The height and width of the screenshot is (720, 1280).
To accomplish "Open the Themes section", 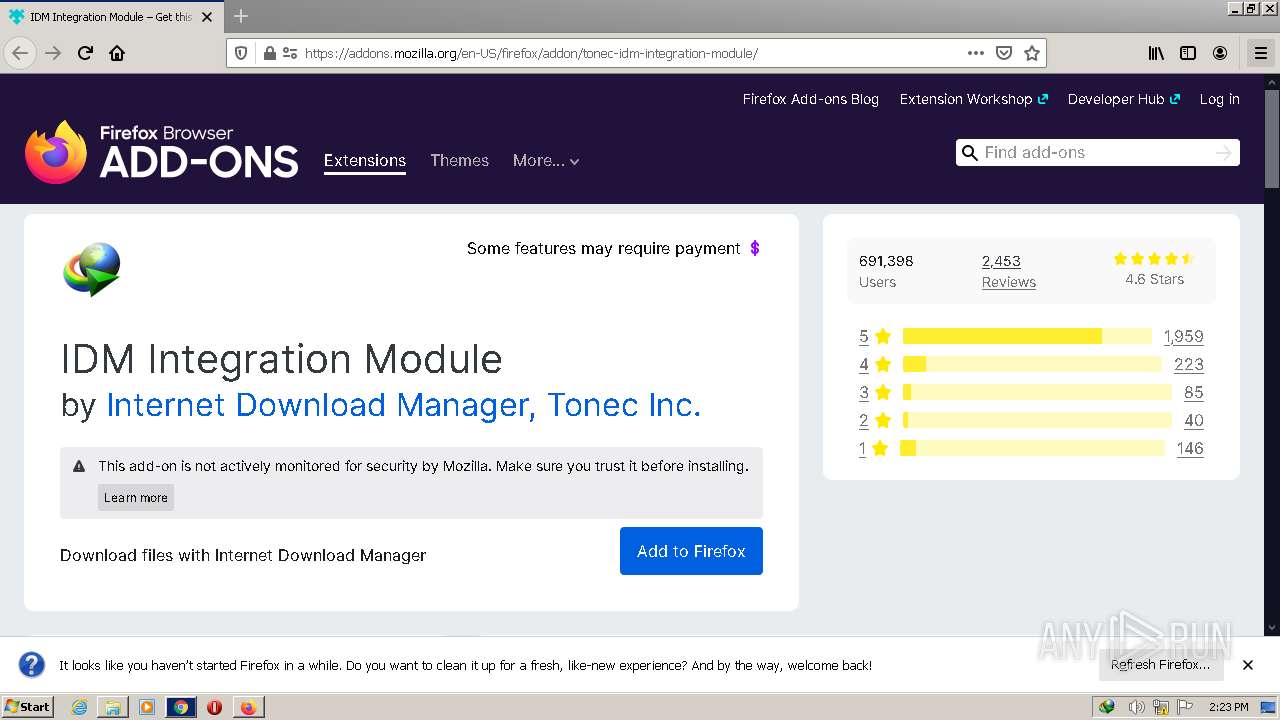I will [x=459, y=160].
